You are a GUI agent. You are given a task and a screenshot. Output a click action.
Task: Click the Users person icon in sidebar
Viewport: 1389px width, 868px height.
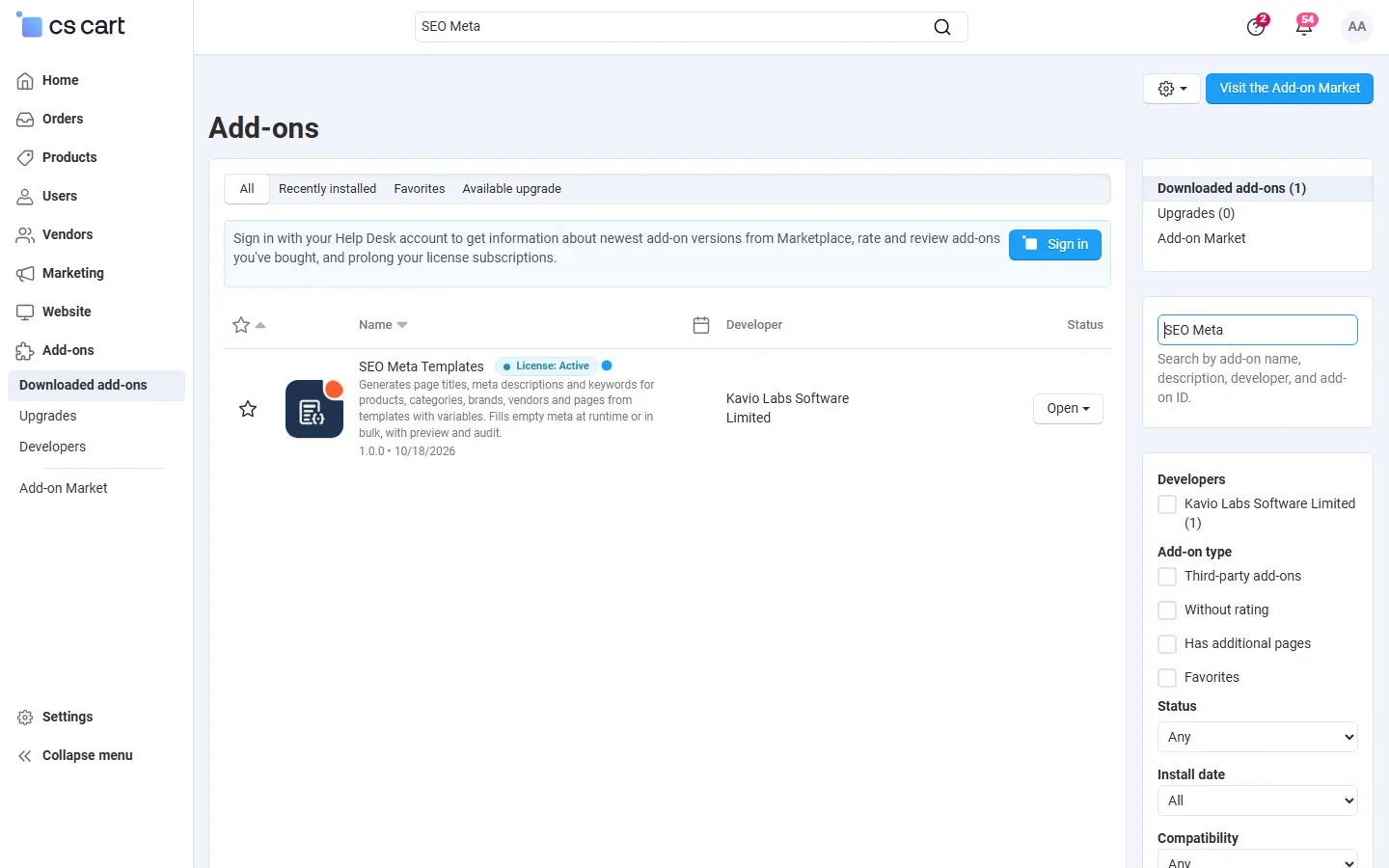[25, 197]
